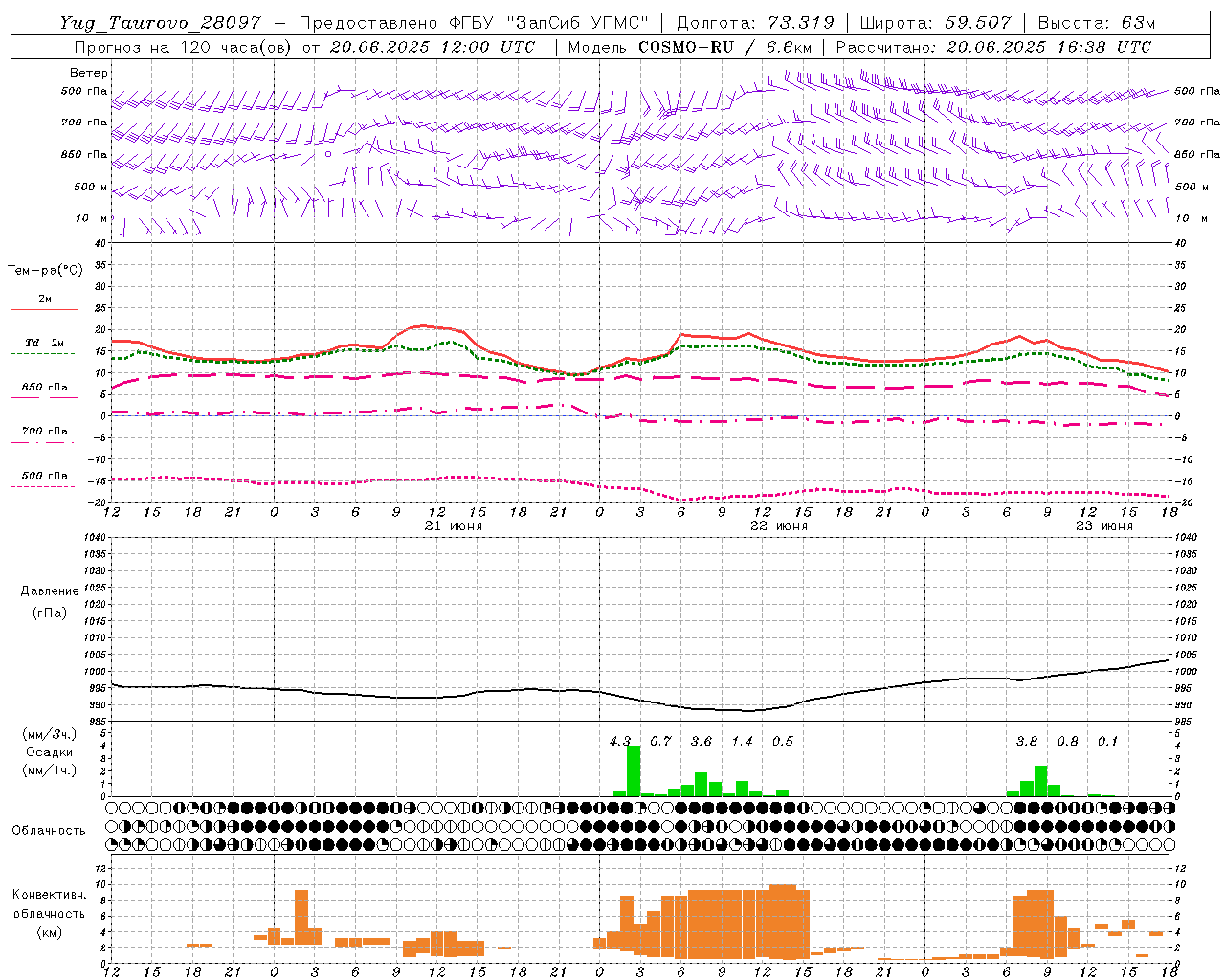Click the elevation label 'Высота: 63м'
The width and height of the screenshot is (1225, 980).
coord(1097,23)
